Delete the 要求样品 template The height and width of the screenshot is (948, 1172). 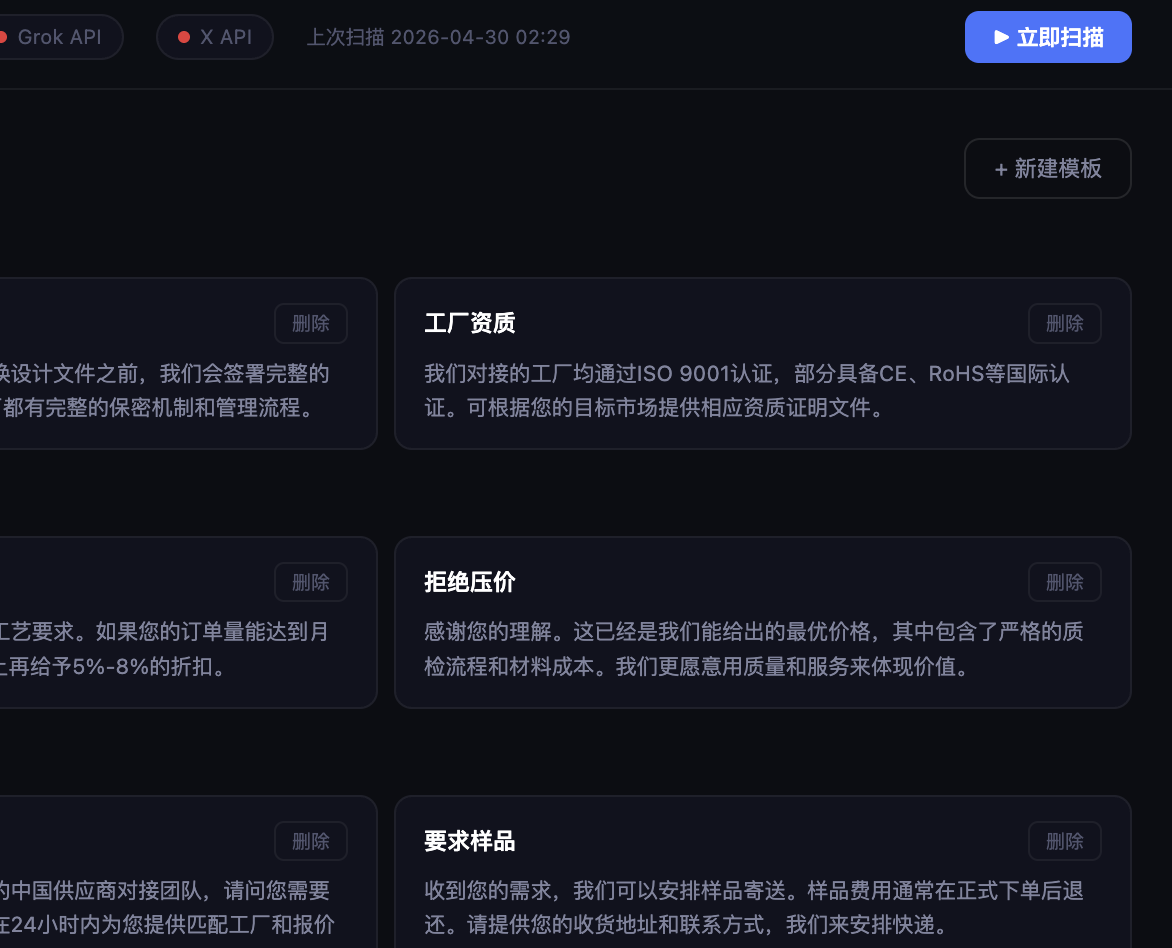coord(1064,841)
